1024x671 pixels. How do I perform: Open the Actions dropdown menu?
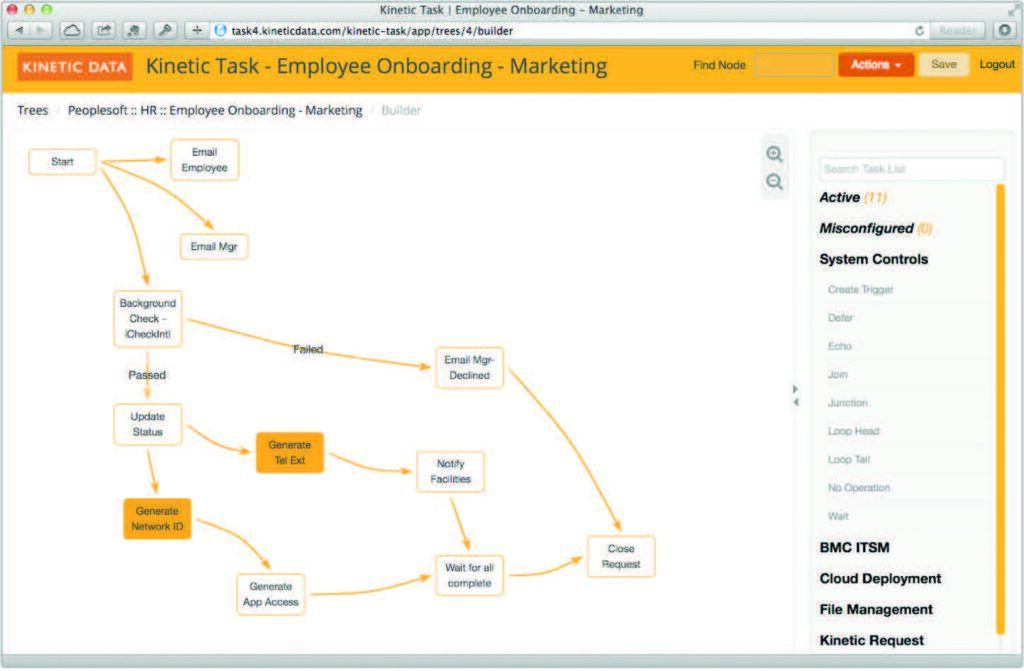click(x=875, y=65)
